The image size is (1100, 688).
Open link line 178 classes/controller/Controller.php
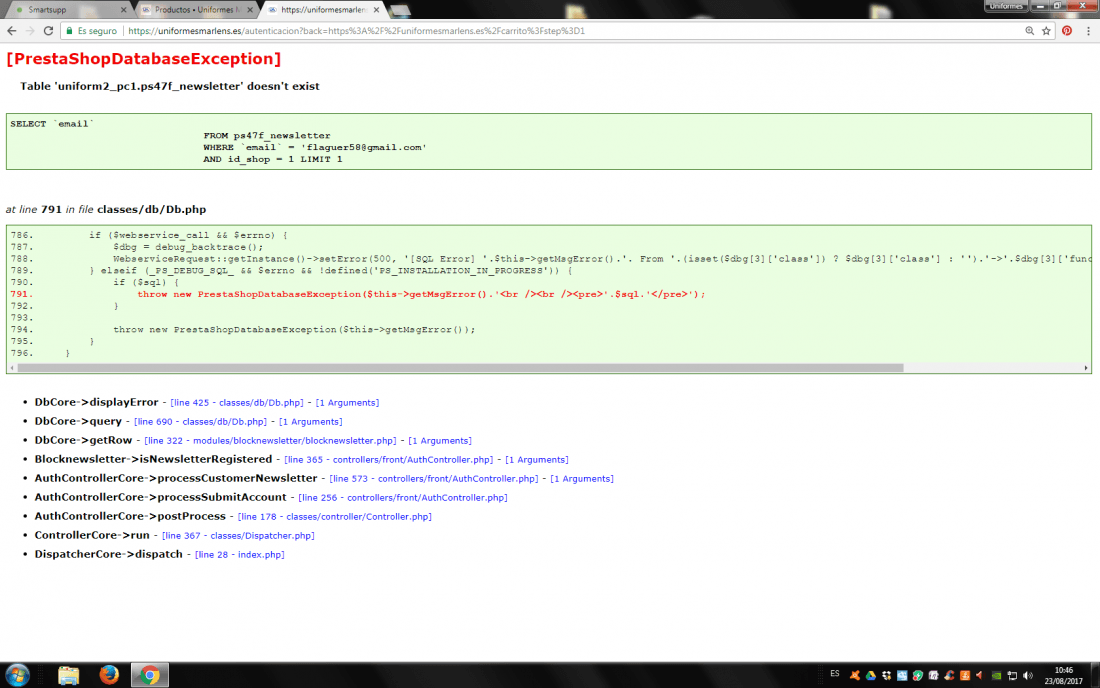pos(335,516)
